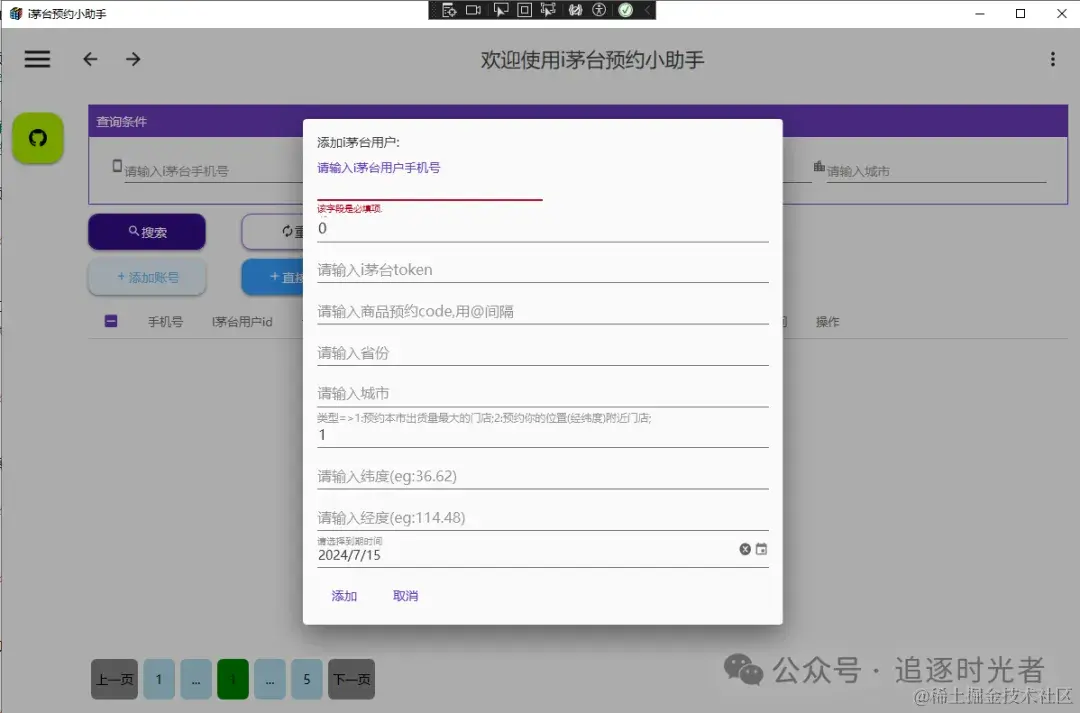Toggle the select-all checkbox above the phone list

pyautogui.click(x=110, y=321)
